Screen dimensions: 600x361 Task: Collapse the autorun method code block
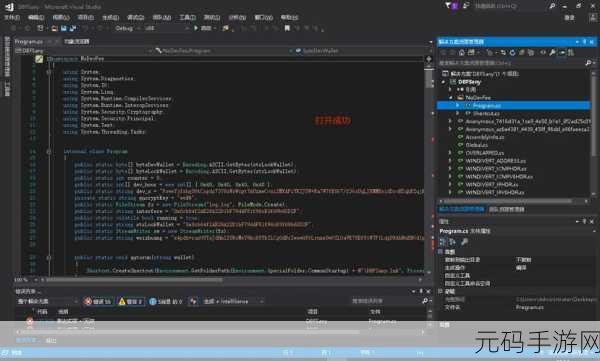(49, 258)
